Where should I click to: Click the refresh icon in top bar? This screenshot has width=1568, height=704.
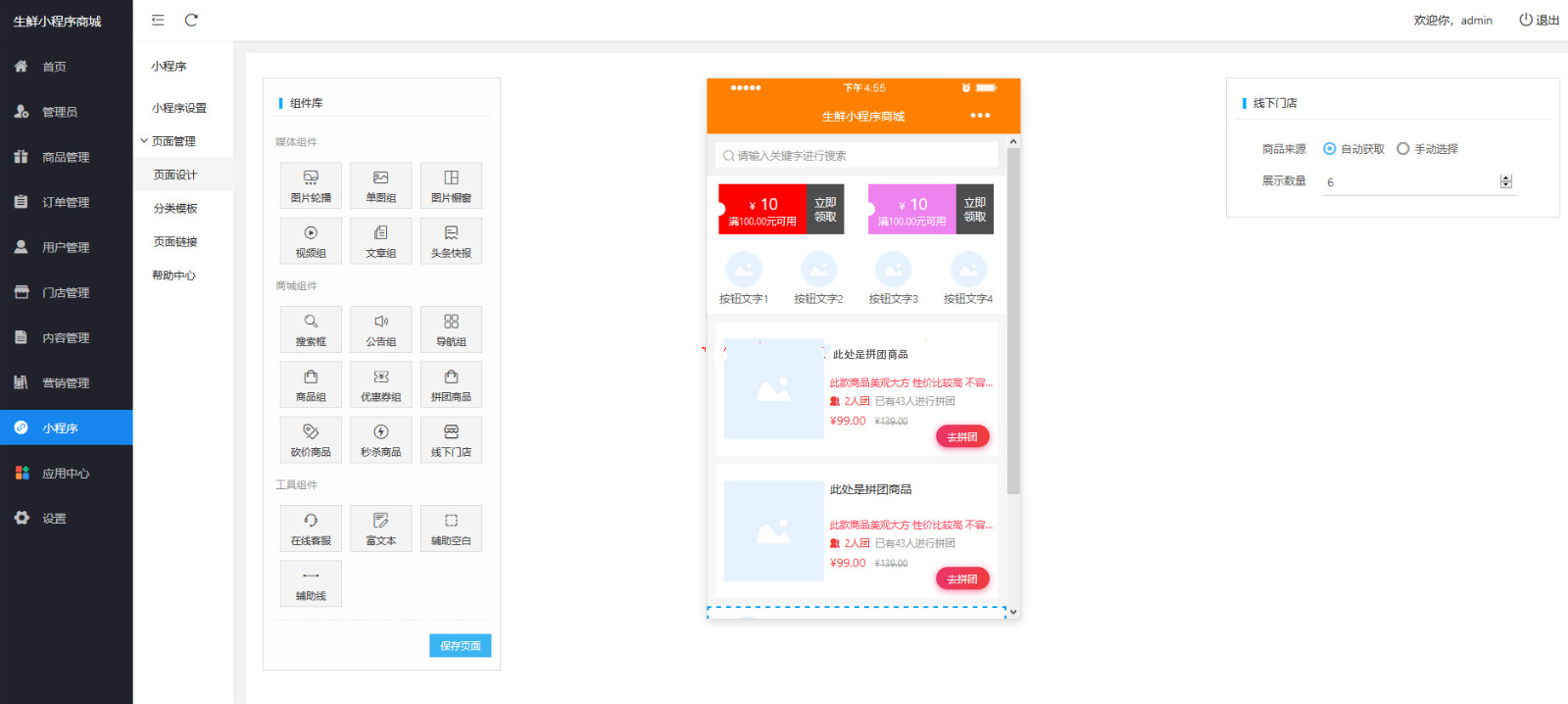[x=191, y=20]
